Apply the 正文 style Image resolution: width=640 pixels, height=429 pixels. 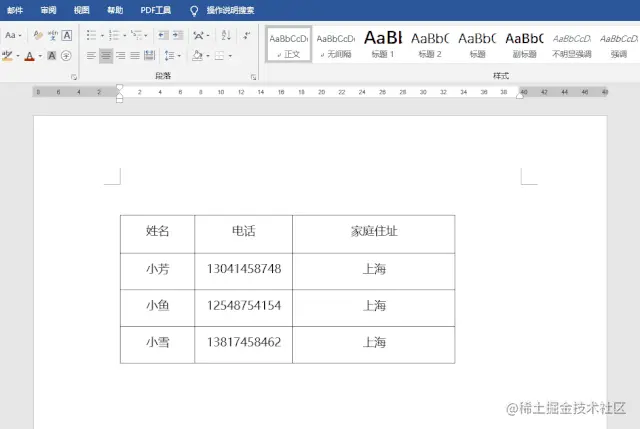click(x=289, y=44)
